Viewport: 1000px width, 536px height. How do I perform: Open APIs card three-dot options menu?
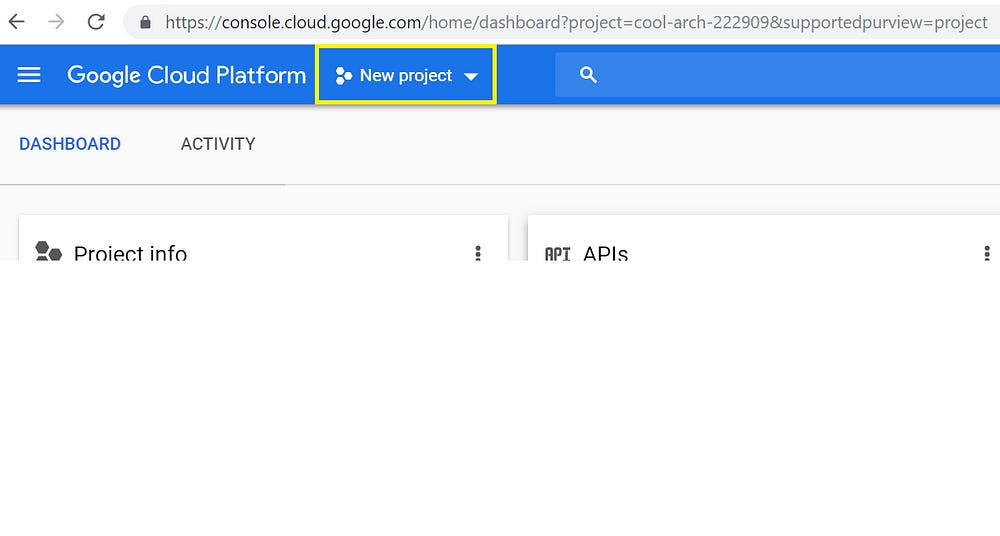(986, 253)
